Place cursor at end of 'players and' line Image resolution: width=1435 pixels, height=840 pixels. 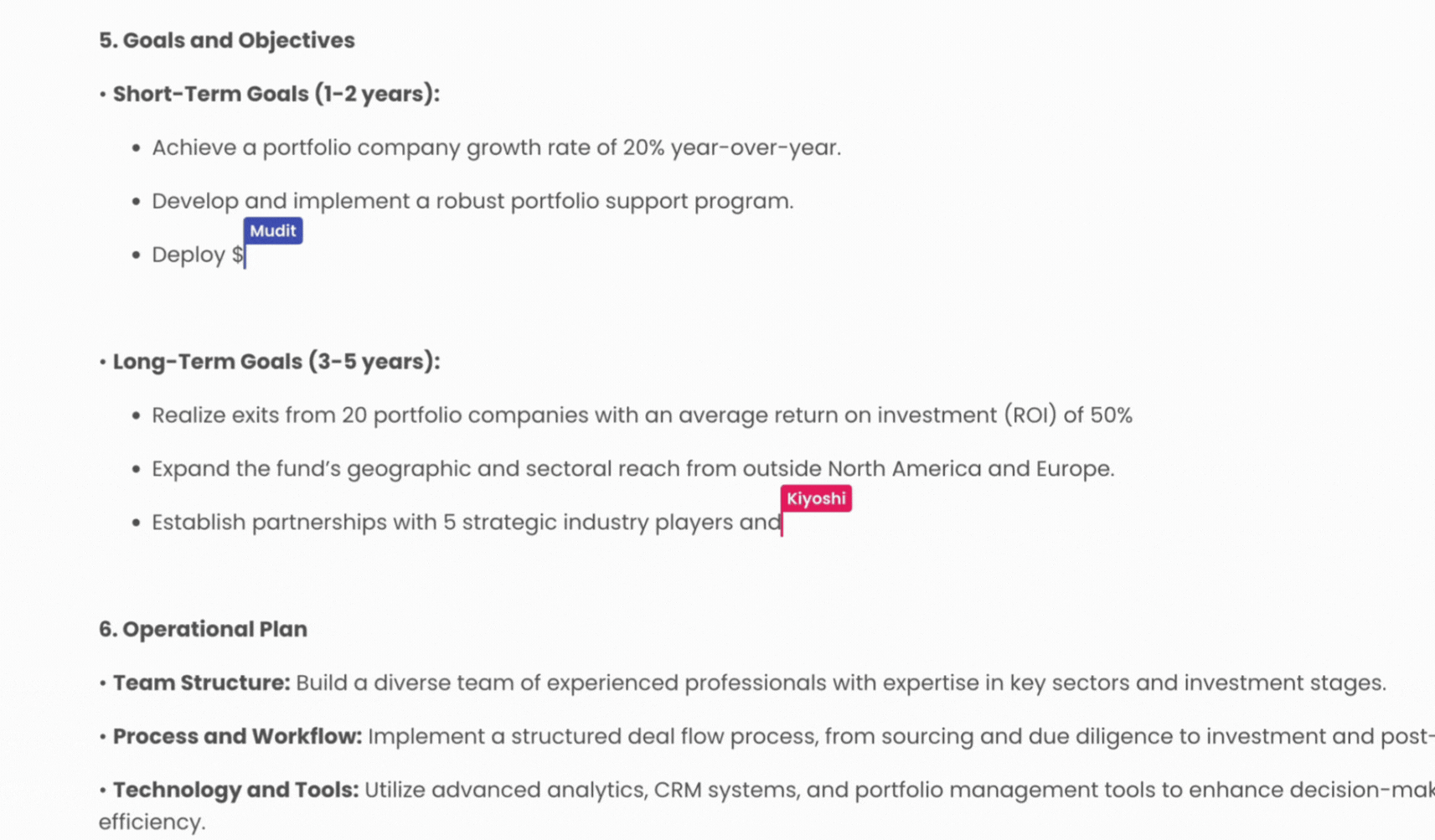click(782, 523)
